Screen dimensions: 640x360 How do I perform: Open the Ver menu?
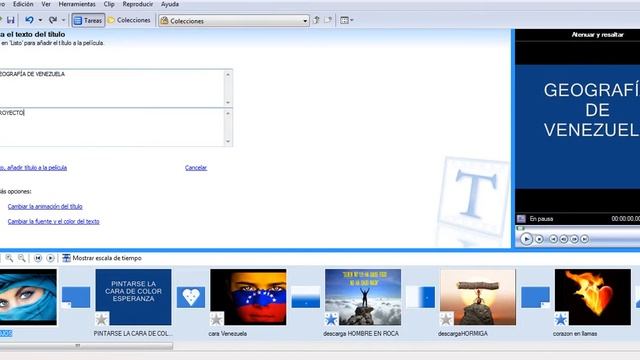46,4
